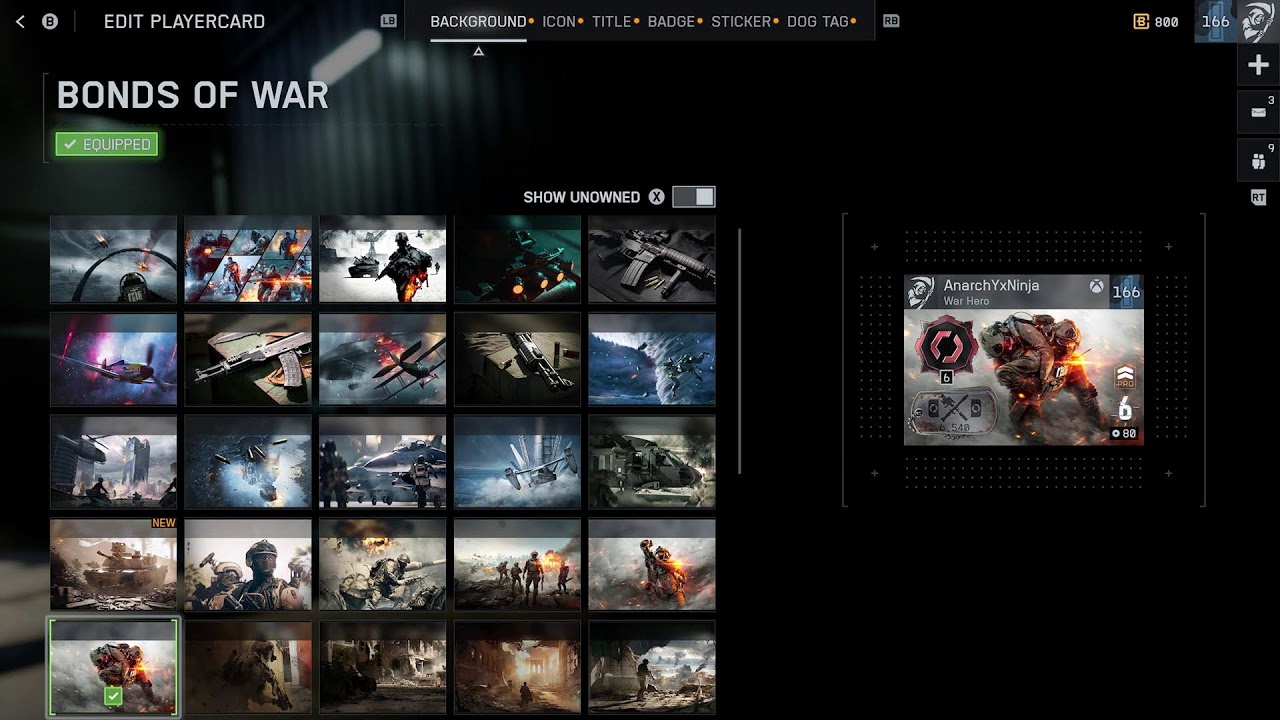Select the soldier in foggy rubble background
This screenshot has height=720, width=1280.
click(652, 667)
